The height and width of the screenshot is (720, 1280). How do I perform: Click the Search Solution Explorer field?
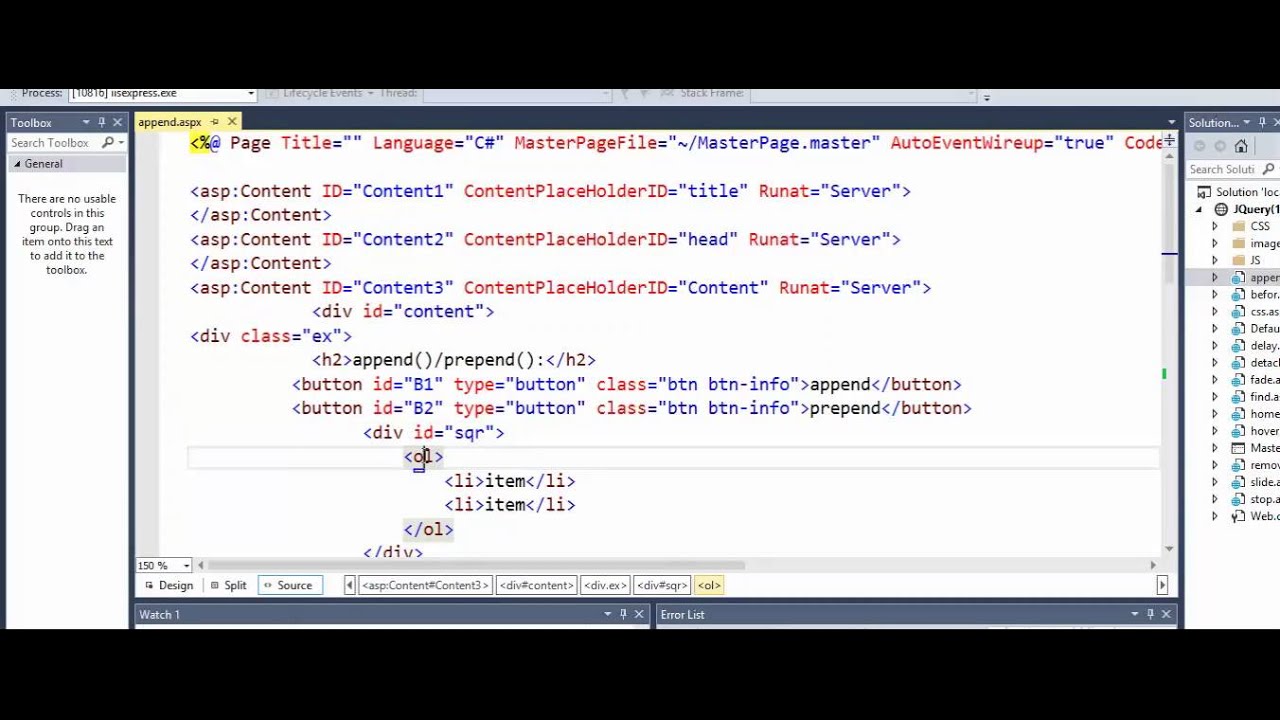coord(1222,169)
